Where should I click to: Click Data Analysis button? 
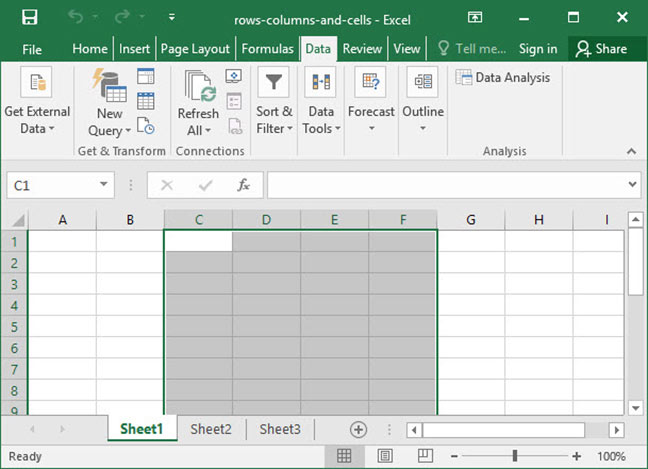click(503, 77)
